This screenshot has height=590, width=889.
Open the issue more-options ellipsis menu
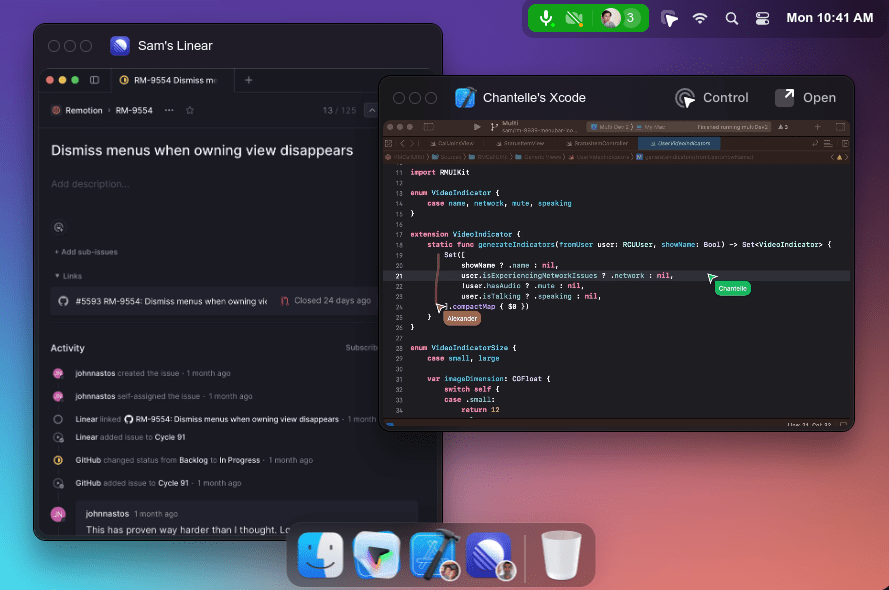point(169,111)
